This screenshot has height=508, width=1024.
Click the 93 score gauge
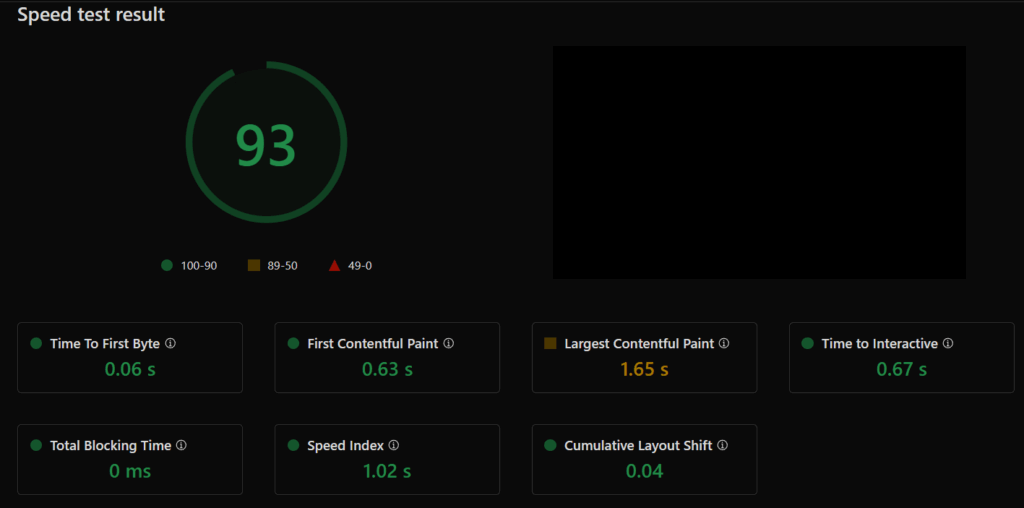click(266, 143)
